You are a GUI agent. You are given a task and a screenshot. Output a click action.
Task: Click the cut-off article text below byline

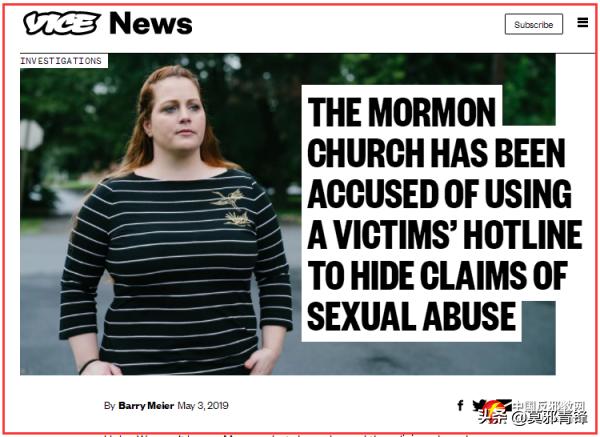(286, 435)
